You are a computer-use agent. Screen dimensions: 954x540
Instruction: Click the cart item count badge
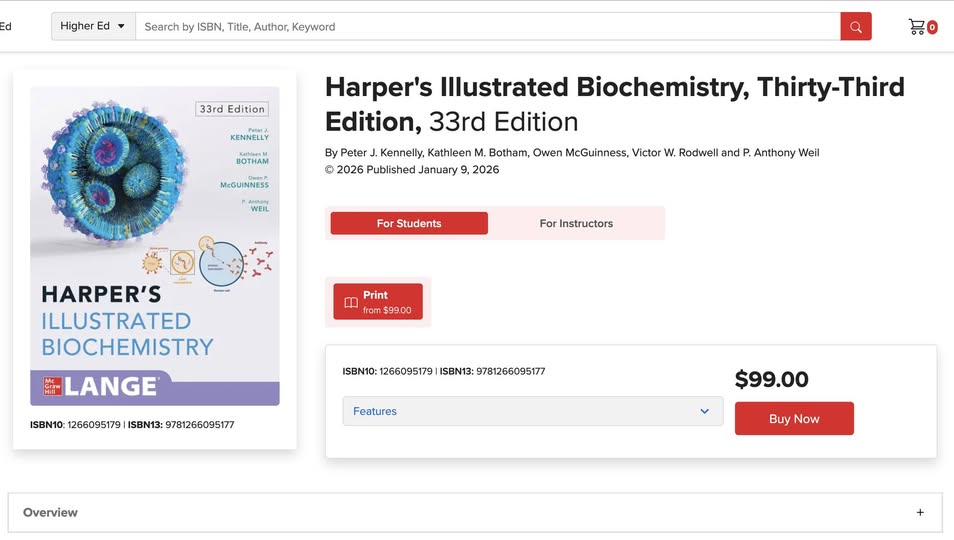pos(932,28)
